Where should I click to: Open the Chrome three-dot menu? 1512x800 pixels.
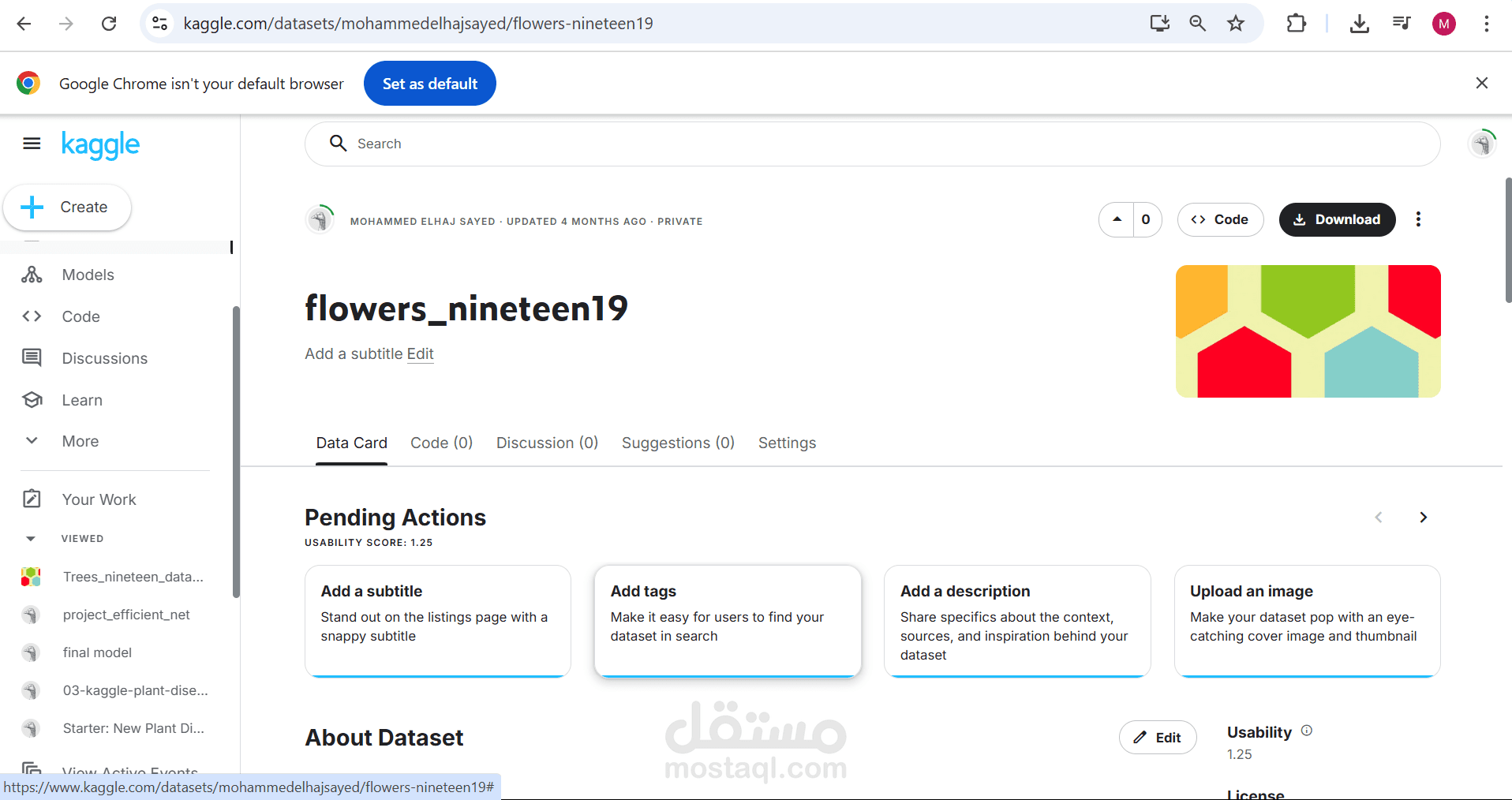[x=1486, y=24]
